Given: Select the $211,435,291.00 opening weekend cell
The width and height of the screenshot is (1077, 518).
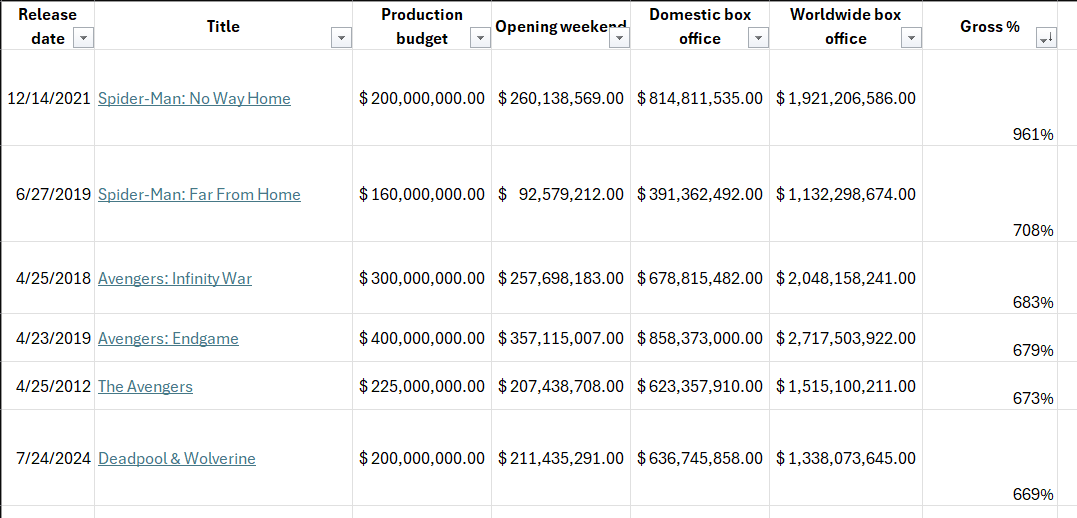Looking at the screenshot, I should (560, 458).
